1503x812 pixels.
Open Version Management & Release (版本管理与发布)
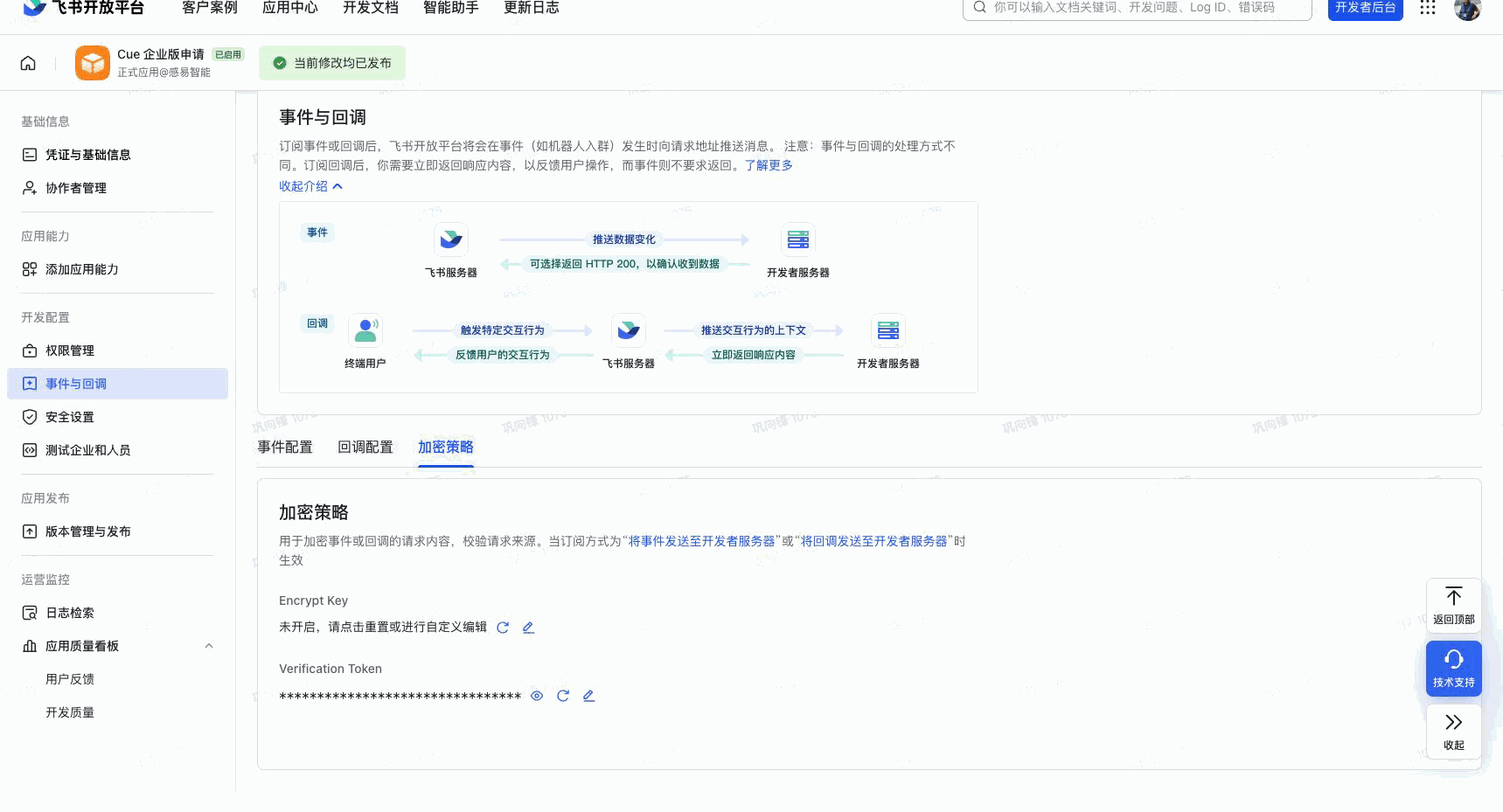click(117, 531)
